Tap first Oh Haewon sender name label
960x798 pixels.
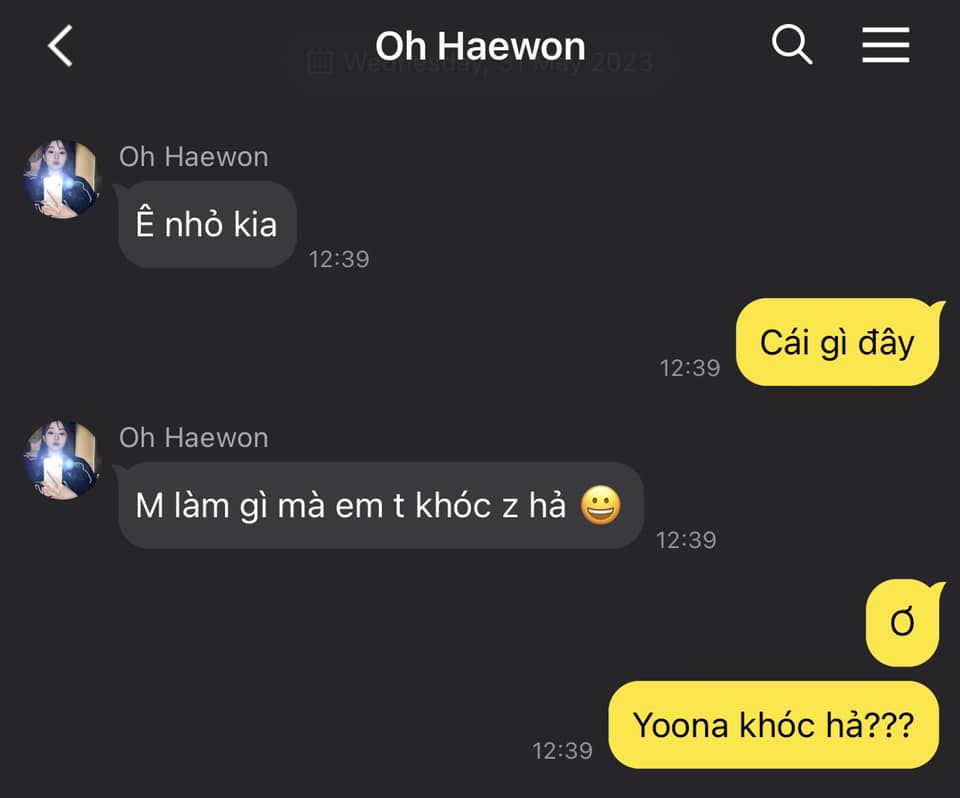[x=193, y=157]
